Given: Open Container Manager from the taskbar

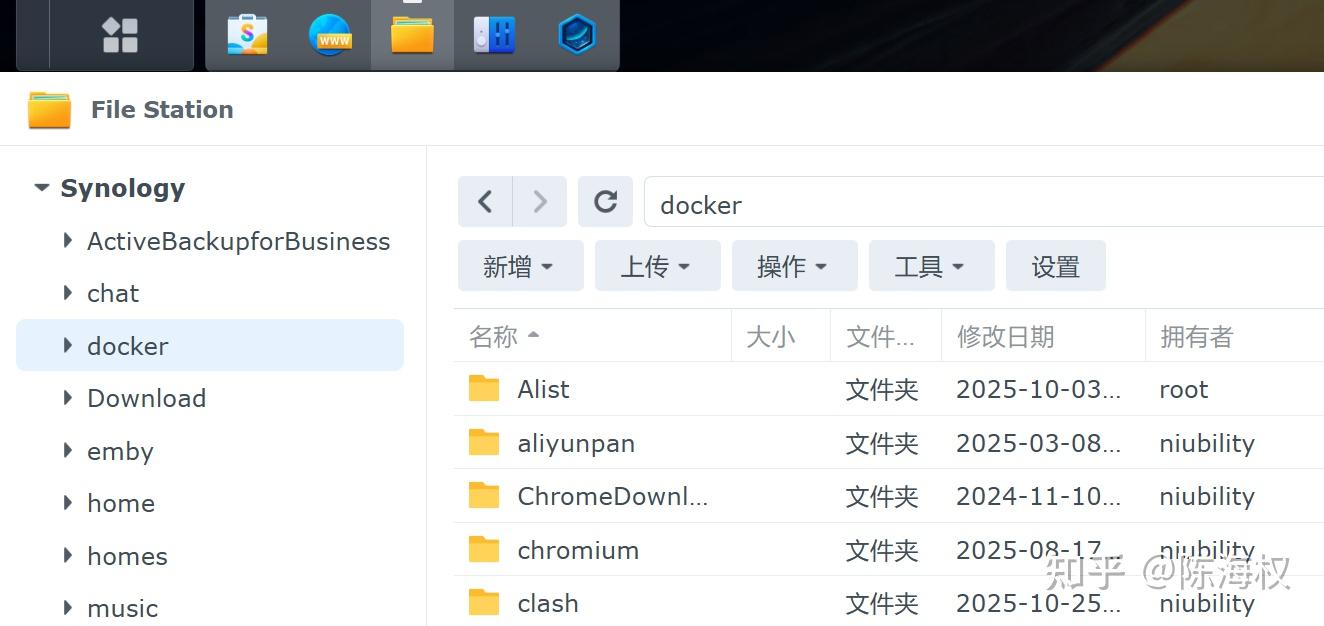Looking at the screenshot, I should tap(576, 34).
